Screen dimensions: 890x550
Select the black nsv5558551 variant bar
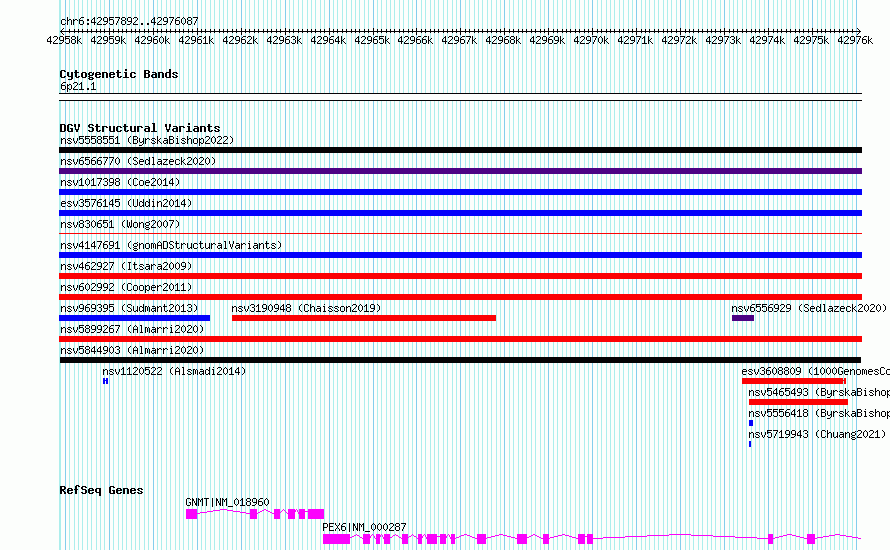point(460,150)
